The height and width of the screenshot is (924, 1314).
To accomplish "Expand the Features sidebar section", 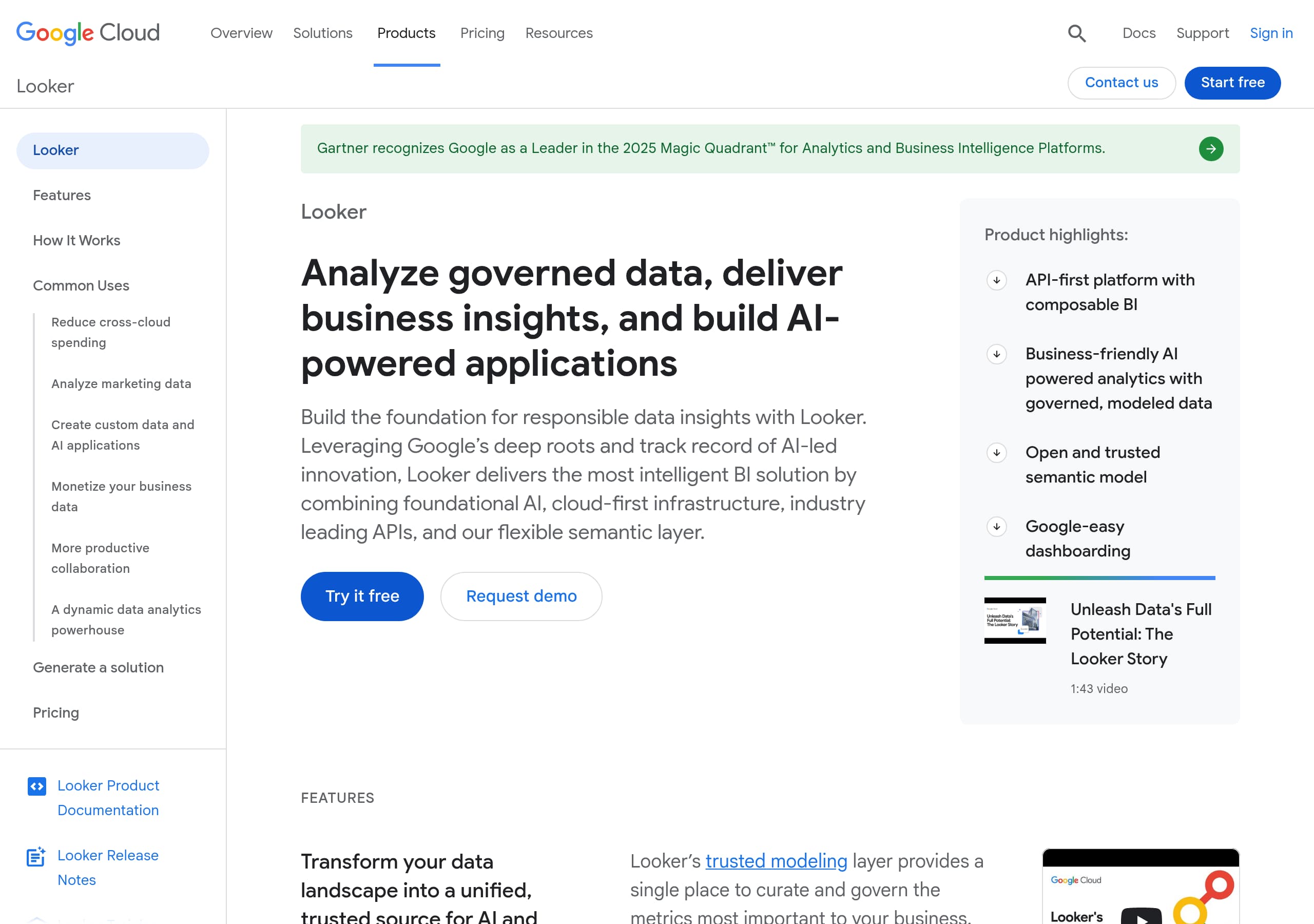I will tap(61, 195).
